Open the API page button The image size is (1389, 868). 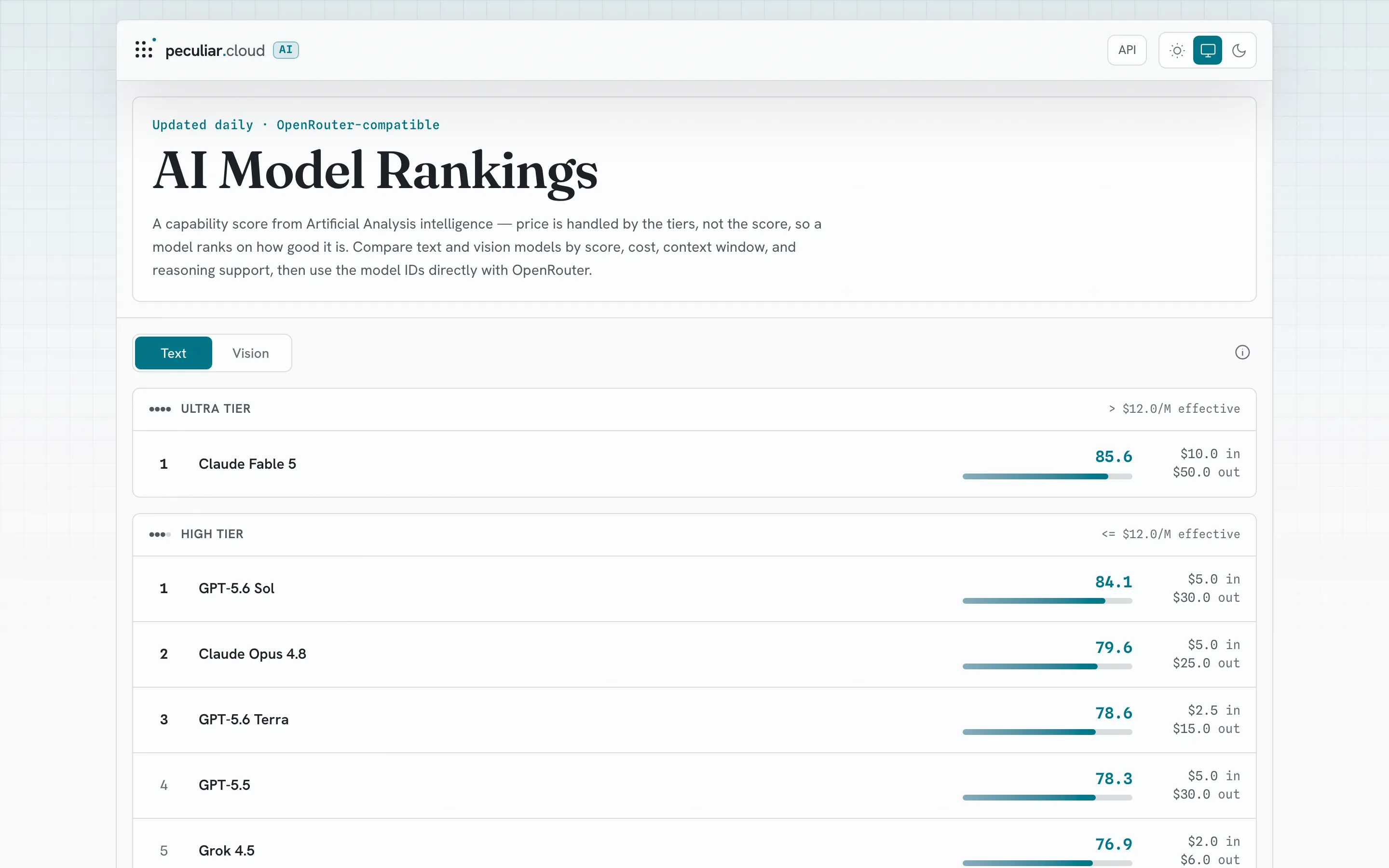[x=1127, y=50]
